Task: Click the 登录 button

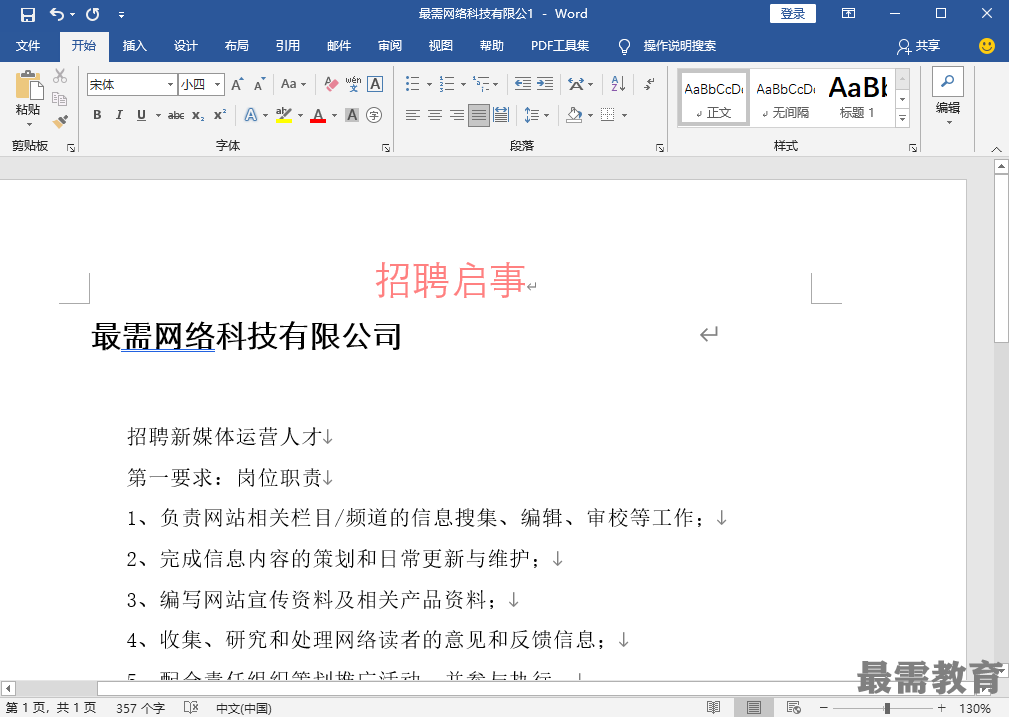Action: (793, 14)
